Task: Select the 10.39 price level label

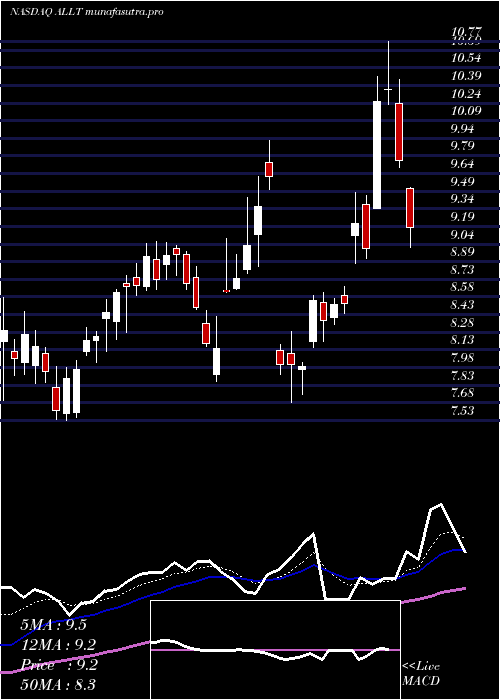Action: coord(467,75)
